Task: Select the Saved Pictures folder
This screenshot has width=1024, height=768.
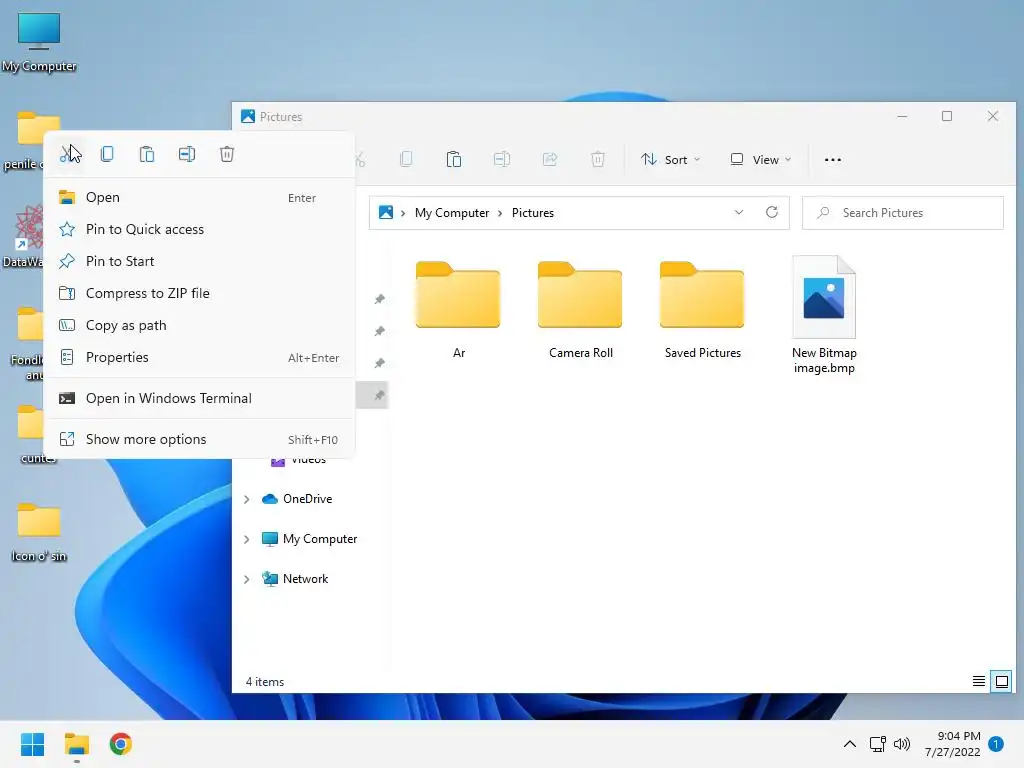Action: (x=703, y=310)
